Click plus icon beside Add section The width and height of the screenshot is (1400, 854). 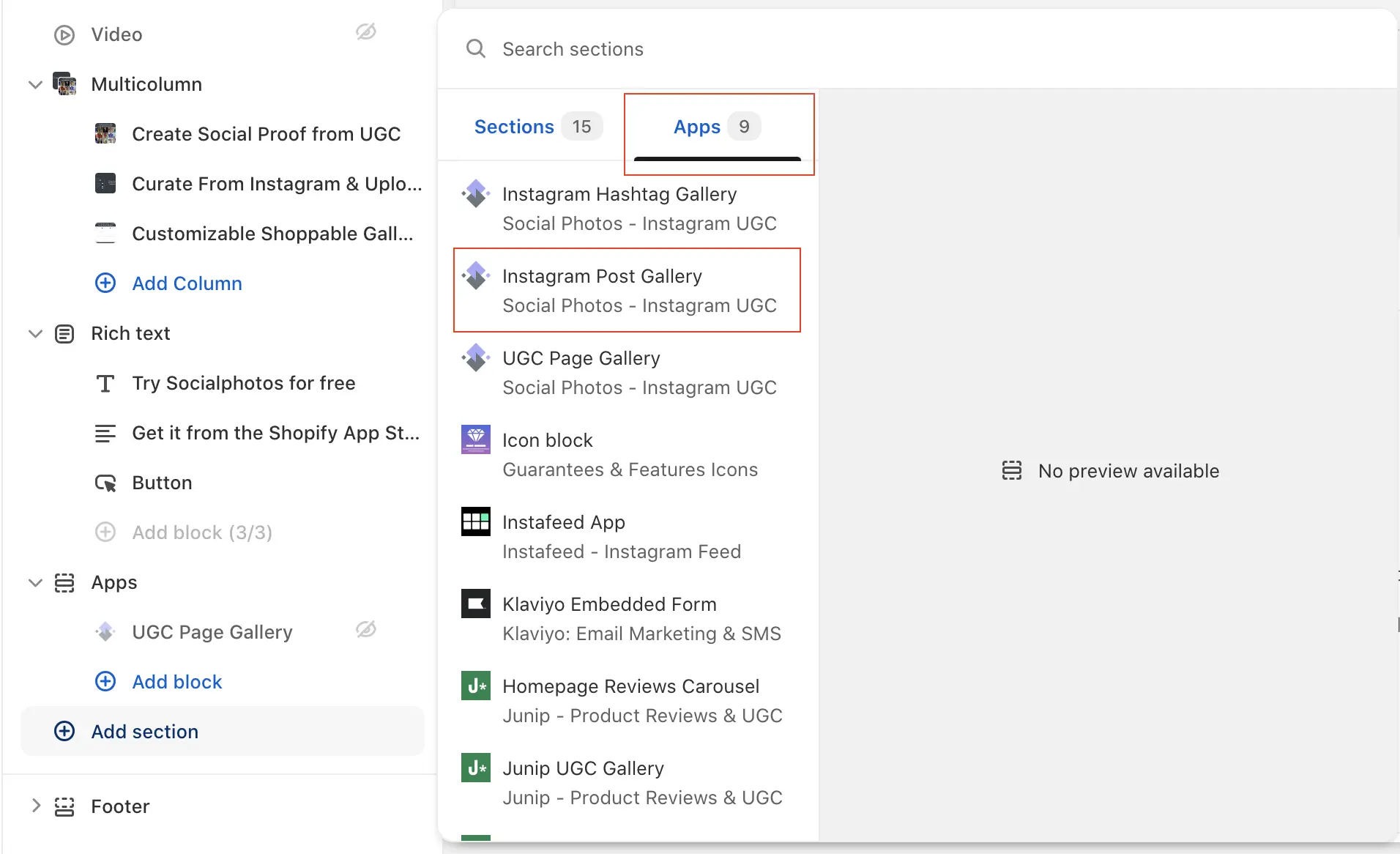64,731
